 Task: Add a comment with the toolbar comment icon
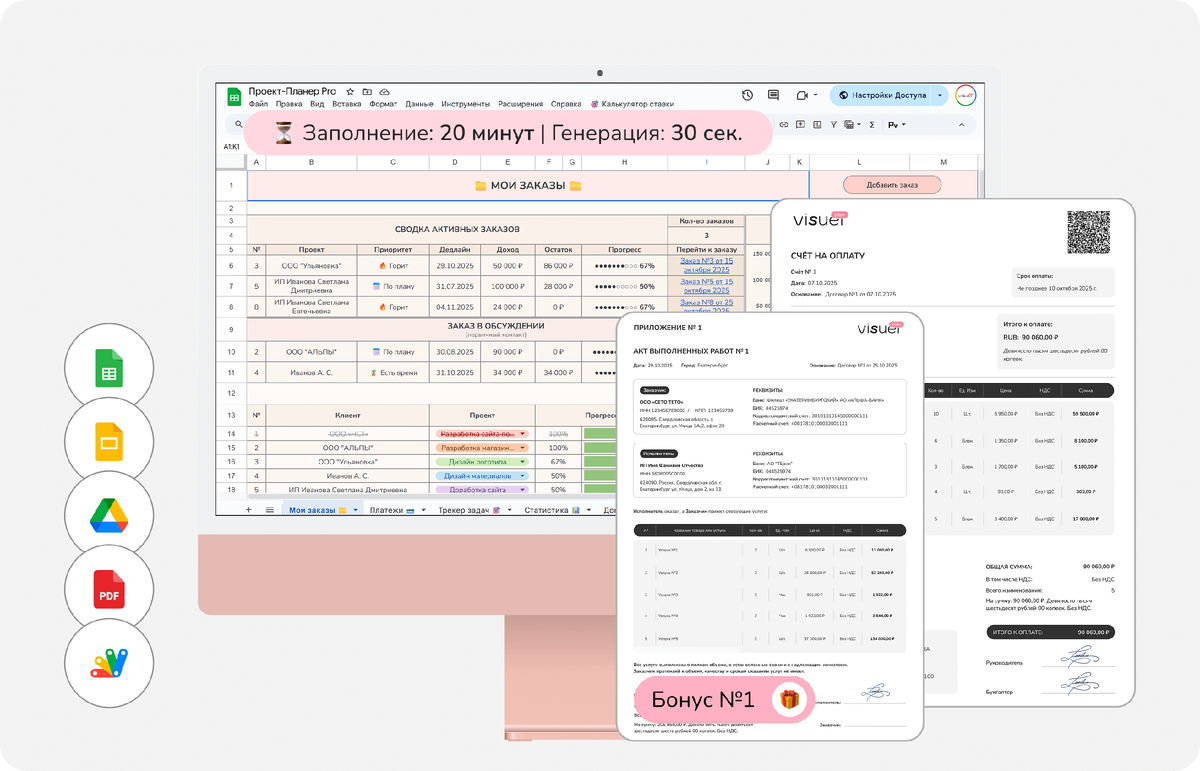[800, 125]
